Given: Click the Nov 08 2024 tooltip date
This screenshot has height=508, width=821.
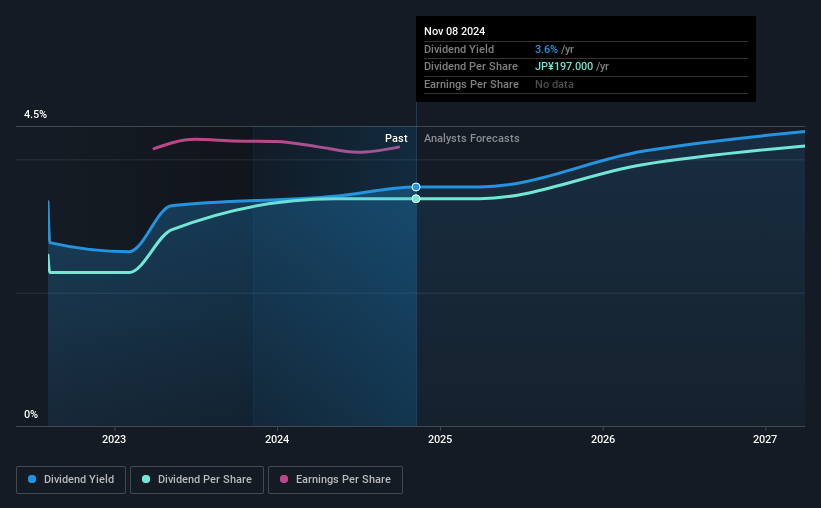Looking at the screenshot, I should (454, 31).
